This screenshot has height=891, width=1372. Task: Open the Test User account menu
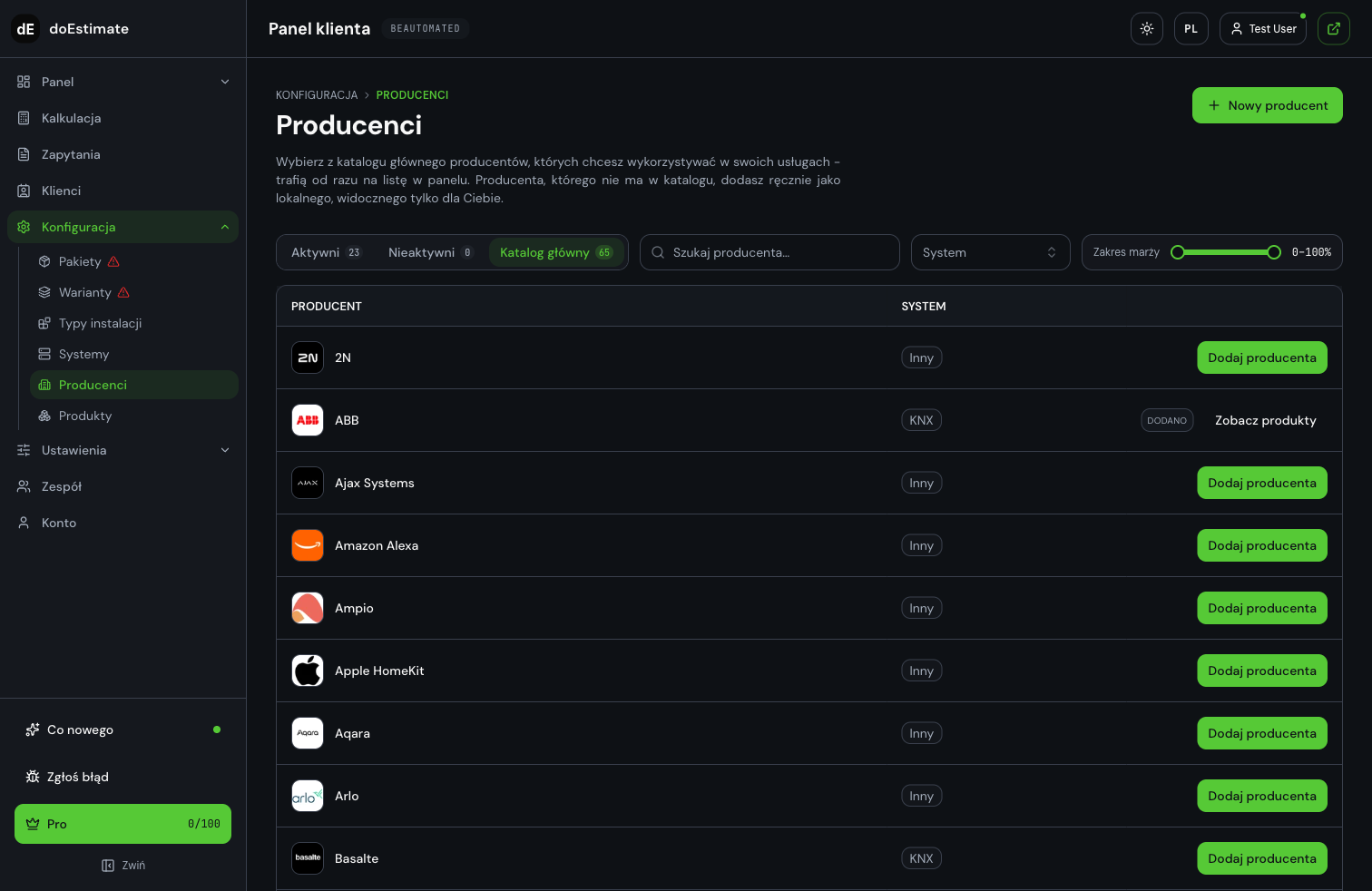pyautogui.click(x=1263, y=29)
